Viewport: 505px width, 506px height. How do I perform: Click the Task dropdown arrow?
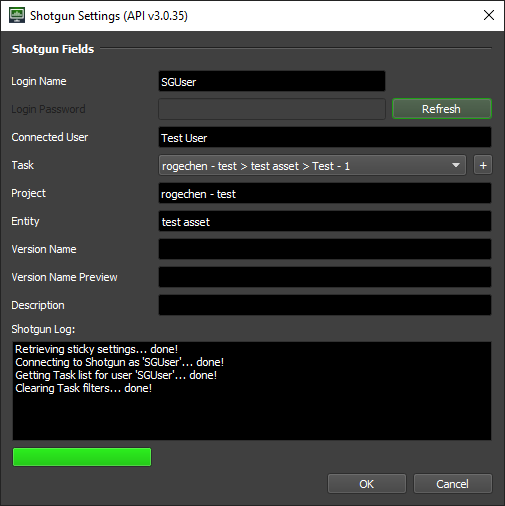pos(456,165)
